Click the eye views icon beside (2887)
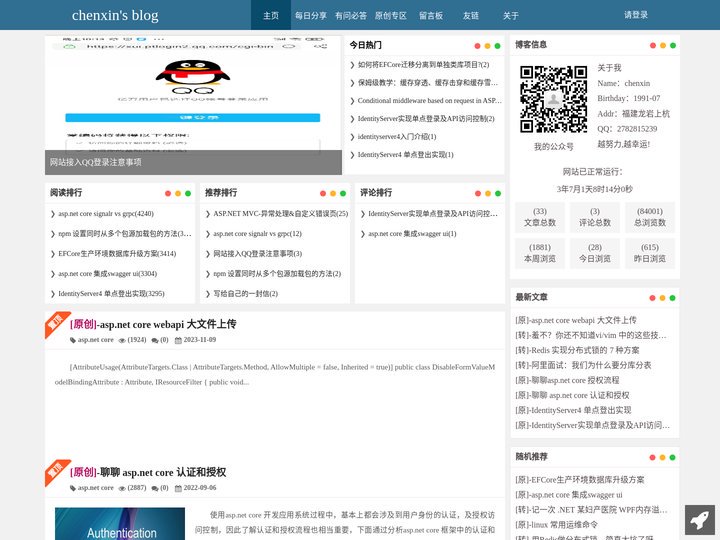The width and height of the screenshot is (720, 540). [122, 488]
